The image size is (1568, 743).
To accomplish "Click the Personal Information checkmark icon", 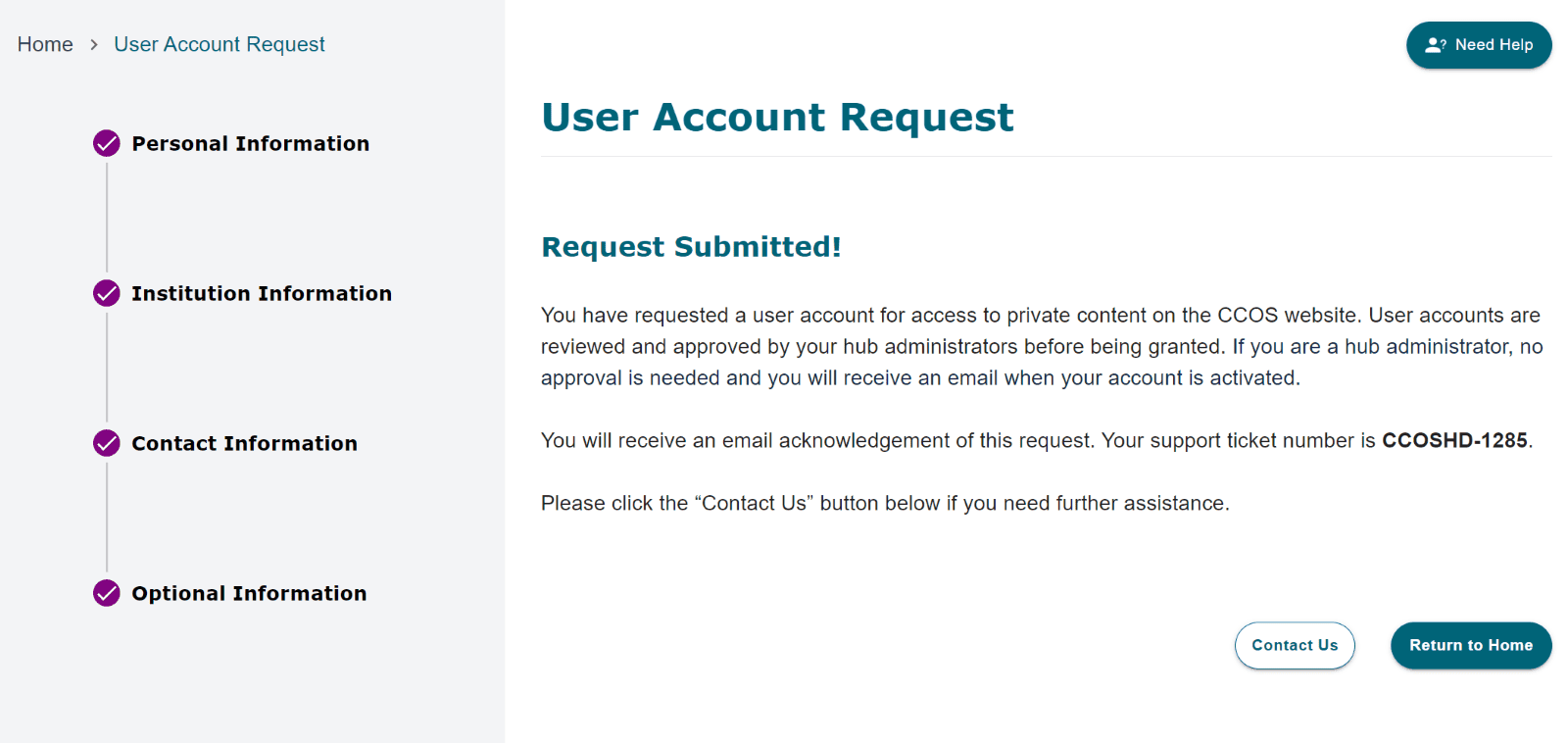I will click(x=107, y=143).
